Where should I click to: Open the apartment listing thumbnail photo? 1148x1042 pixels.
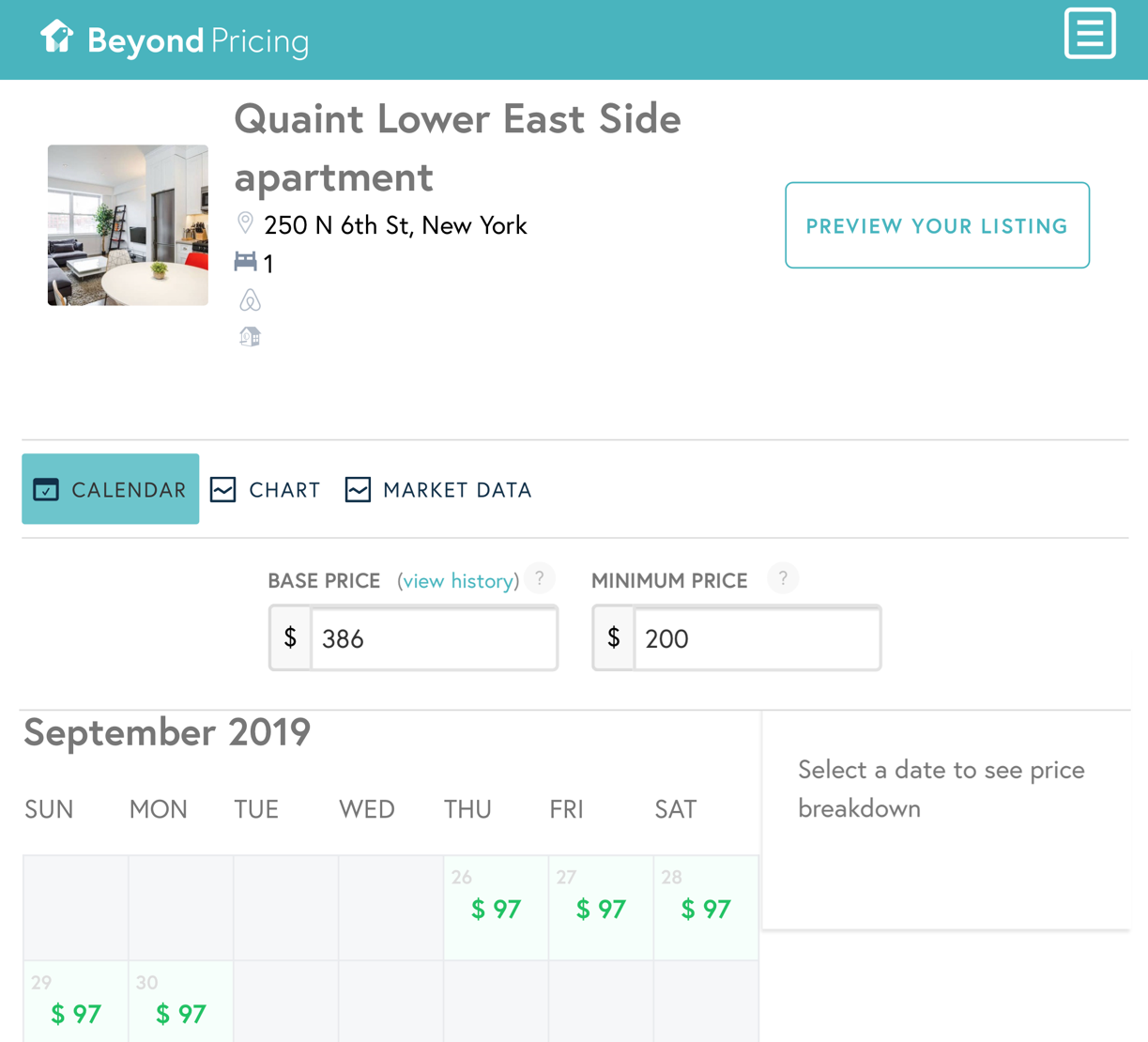(x=128, y=225)
